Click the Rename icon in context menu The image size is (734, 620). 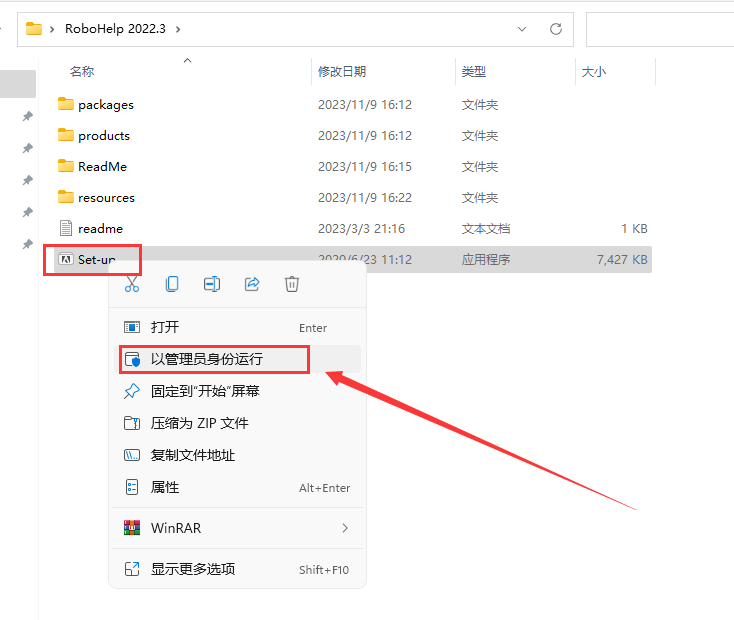pyautogui.click(x=212, y=284)
